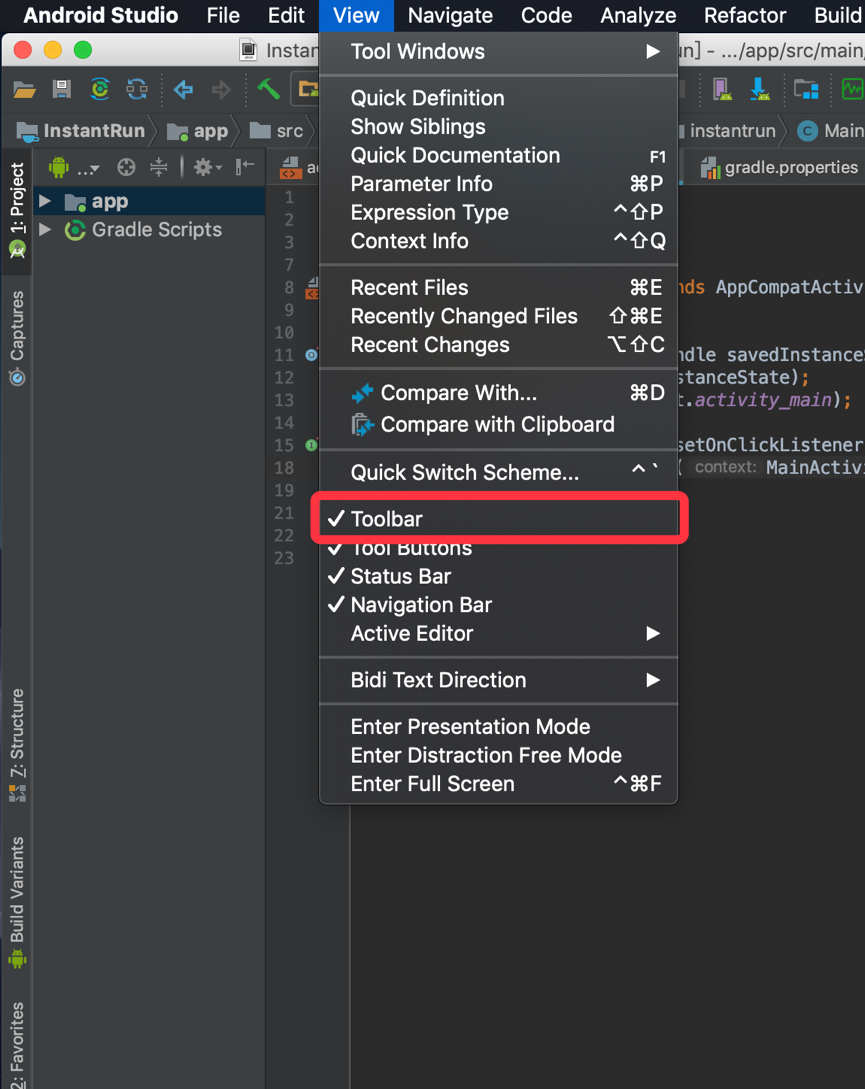Open the Android Studio application menu

pyautogui.click(x=101, y=15)
